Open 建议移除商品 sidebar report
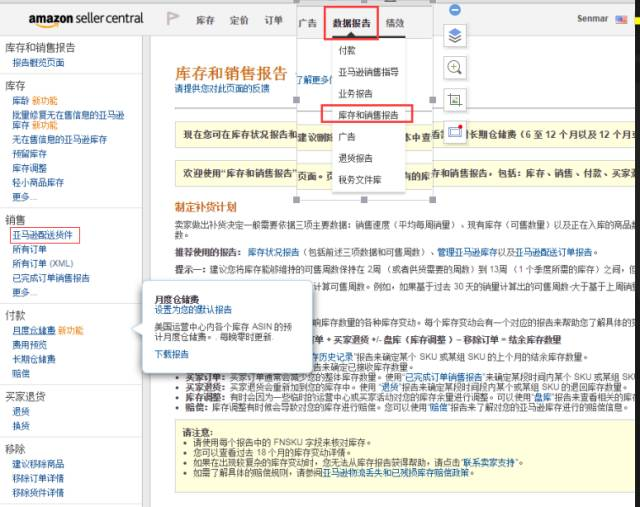Screen dimensions: 640x507 (x=38, y=464)
